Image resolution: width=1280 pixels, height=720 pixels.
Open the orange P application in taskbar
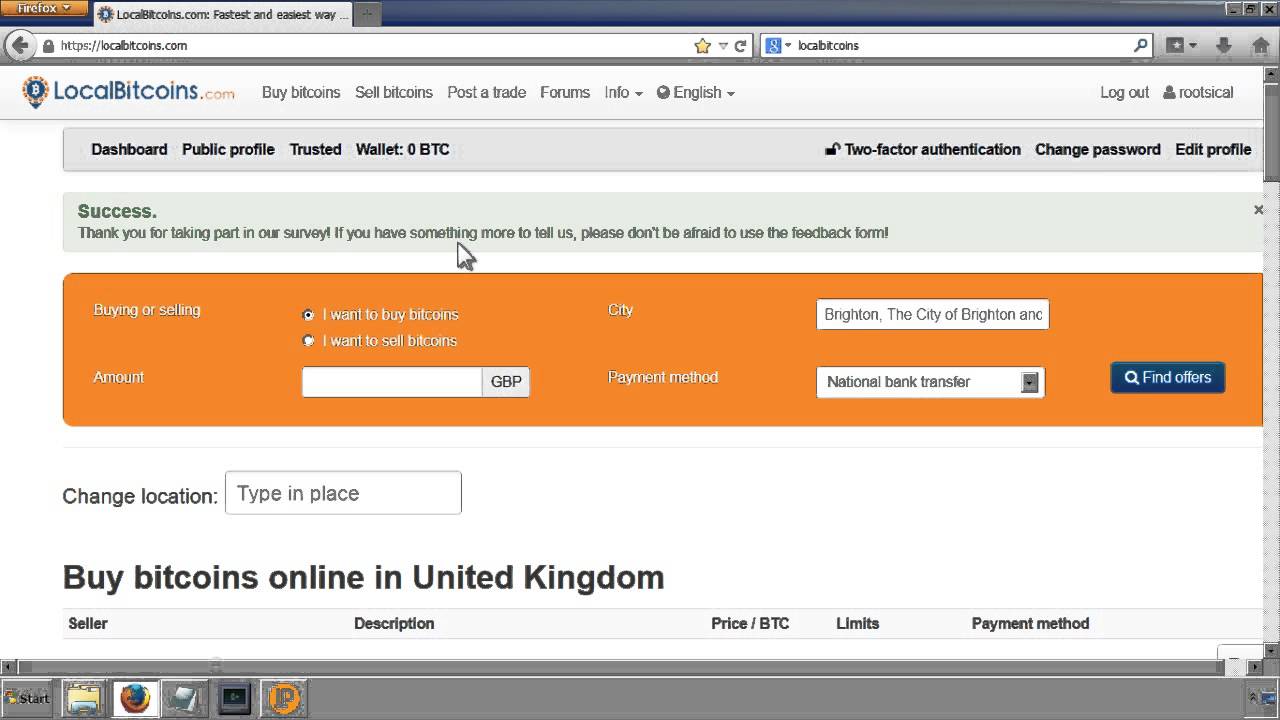(283, 698)
